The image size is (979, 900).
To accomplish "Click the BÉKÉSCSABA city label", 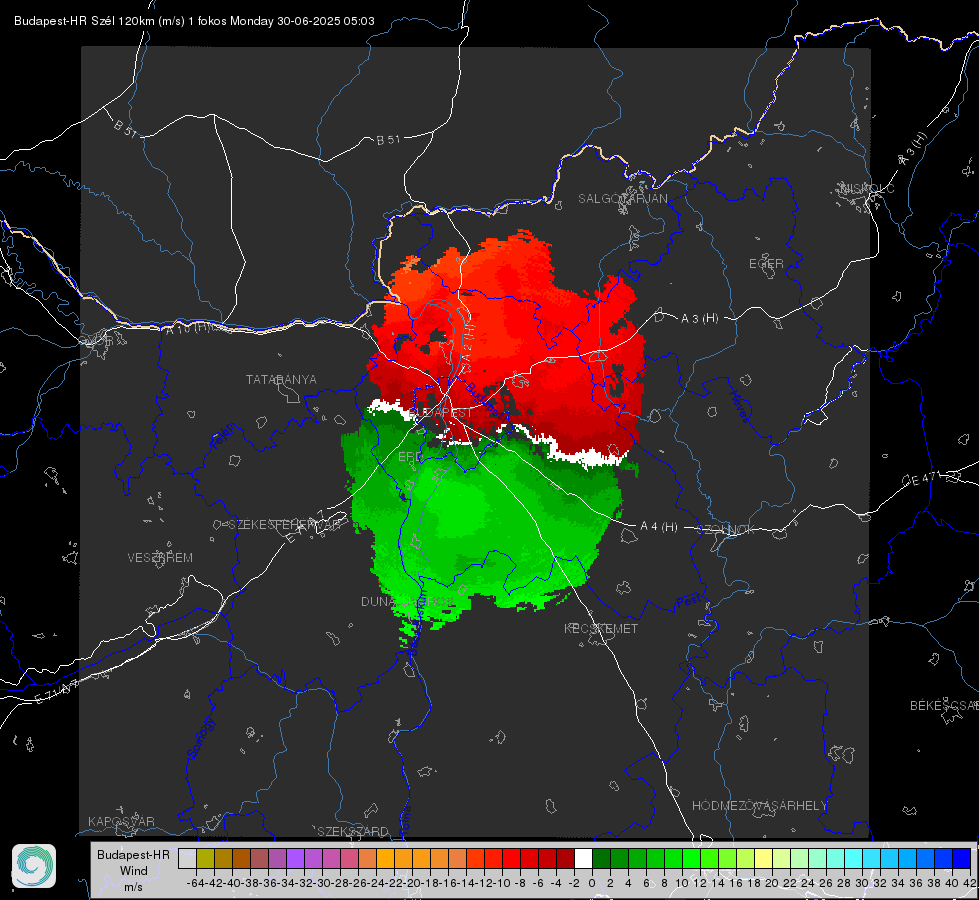I will (x=944, y=705).
